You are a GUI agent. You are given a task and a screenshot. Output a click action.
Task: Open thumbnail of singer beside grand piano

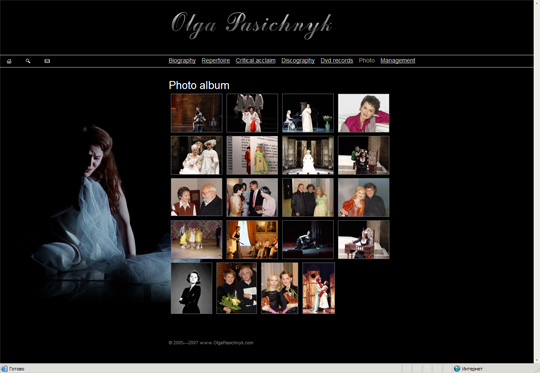click(308, 113)
